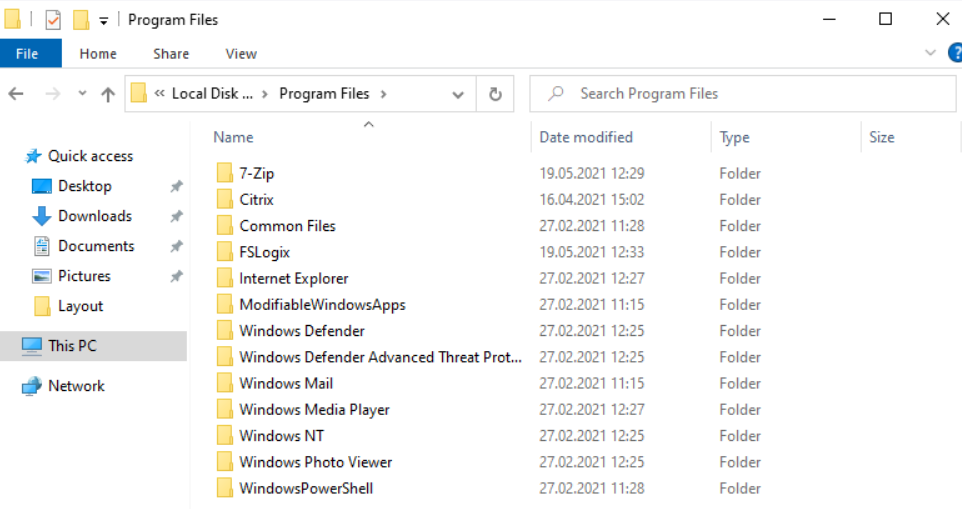Click the Properties quick access toolbar icon
The image size is (962, 509).
[53, 20]
